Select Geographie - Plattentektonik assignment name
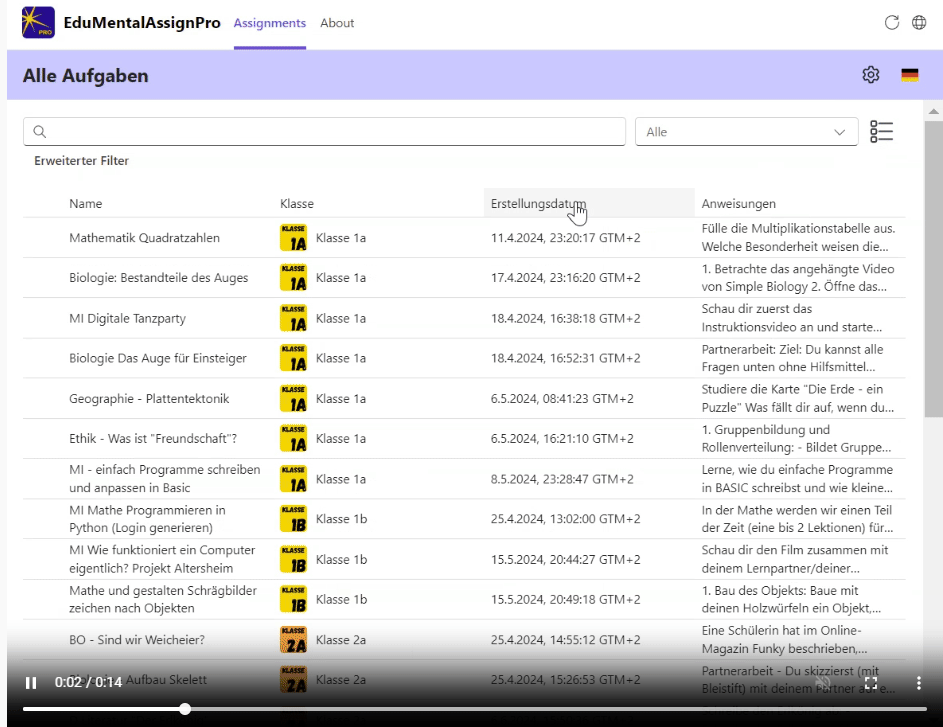The width and height of the screenshot is (943, 727). pyautogui.click(x=149, y=399)
